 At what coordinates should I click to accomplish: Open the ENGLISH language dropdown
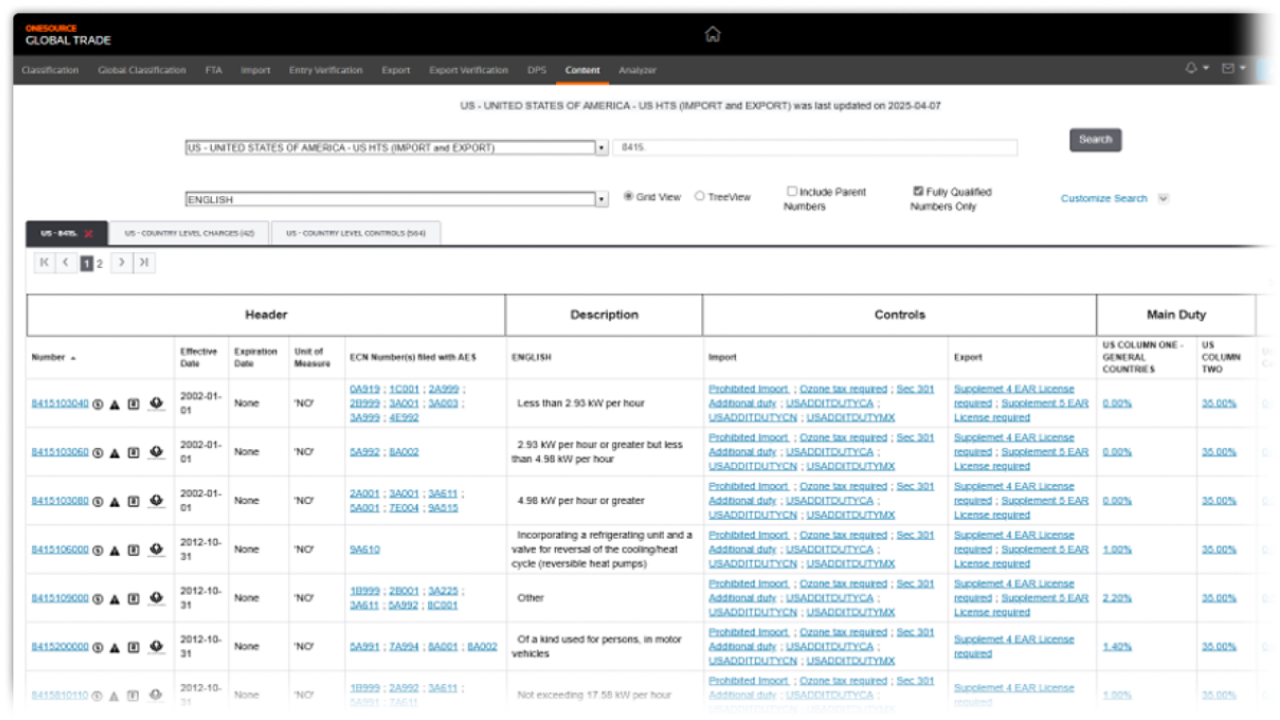click(x=602, y=199)
